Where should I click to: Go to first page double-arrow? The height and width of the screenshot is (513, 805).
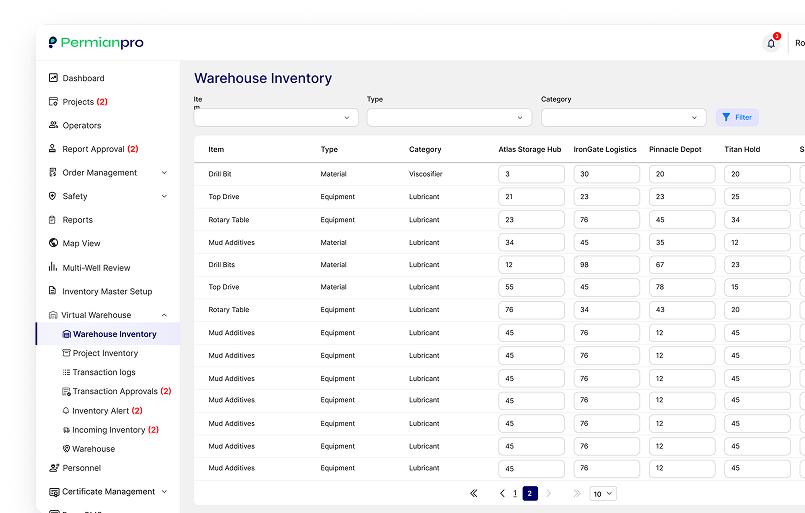tap(474, 493)
